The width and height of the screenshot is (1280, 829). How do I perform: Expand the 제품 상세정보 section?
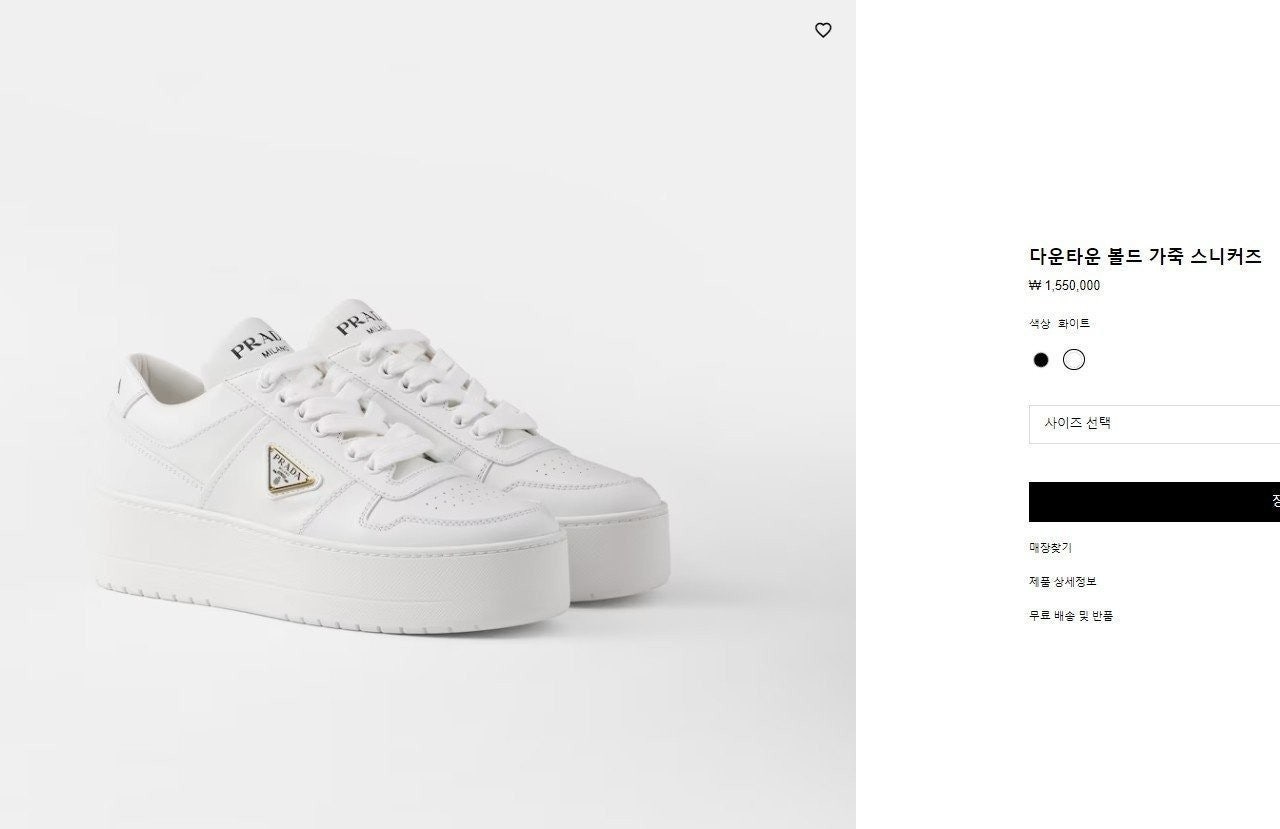click(1062, 582)
